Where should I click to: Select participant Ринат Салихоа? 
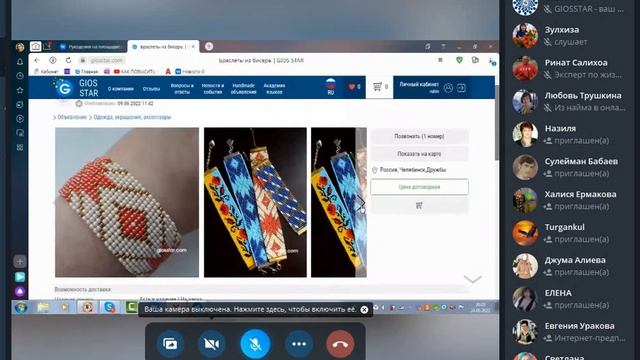coord(569,69)
